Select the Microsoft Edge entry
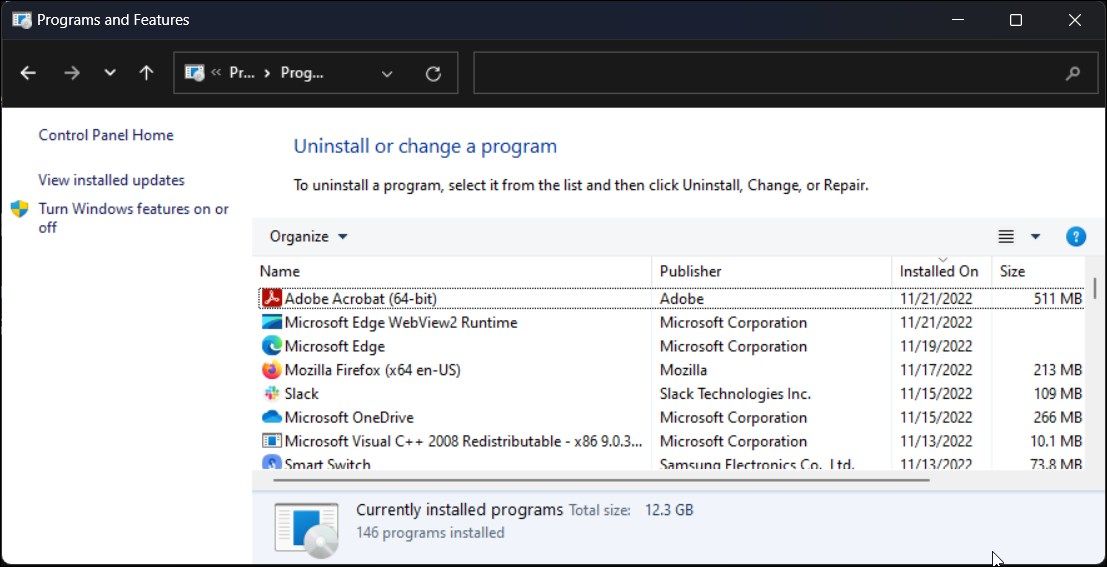 coord(335,346)
